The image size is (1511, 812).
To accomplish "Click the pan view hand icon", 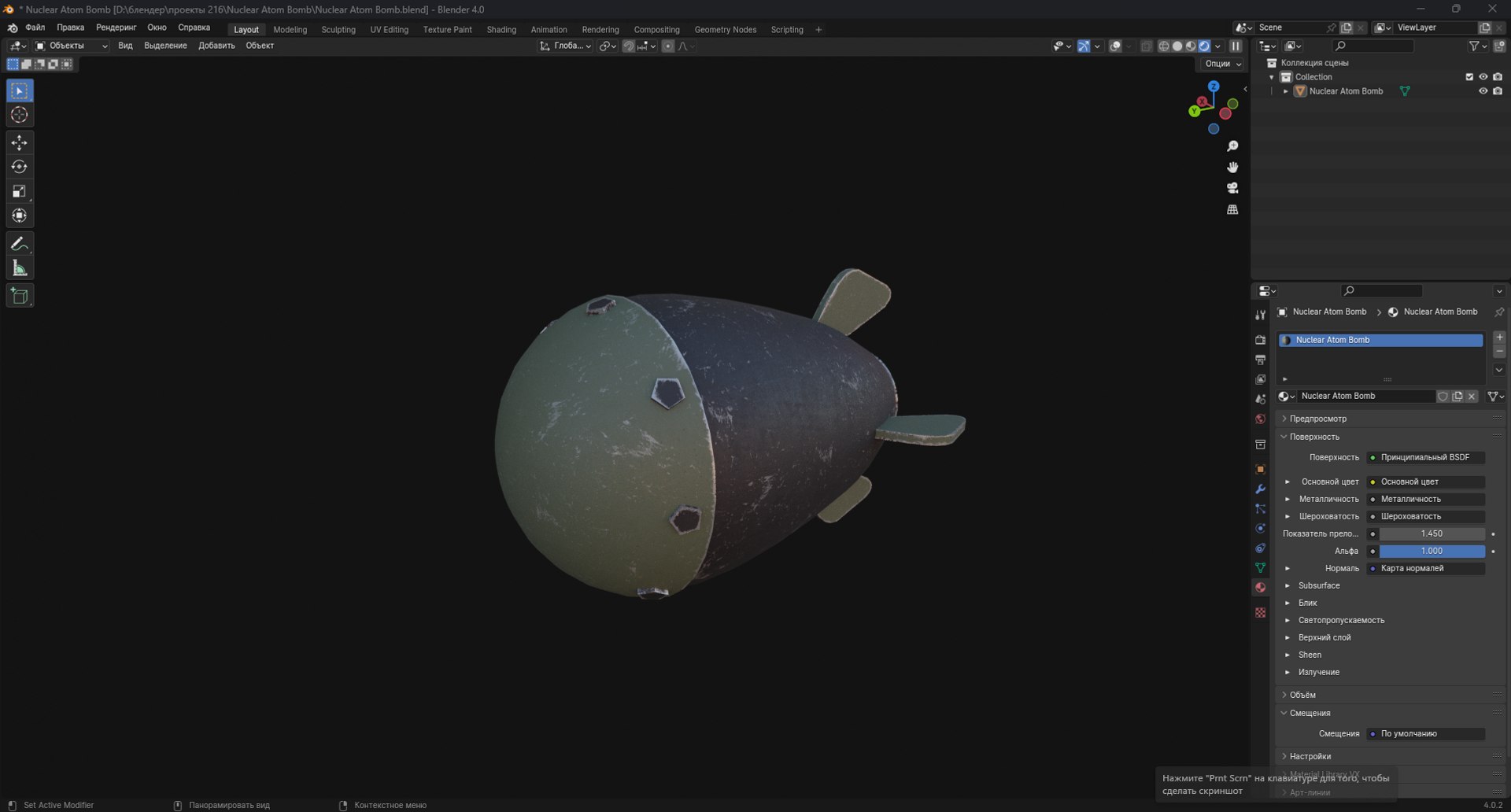I will click(1232, 167).
